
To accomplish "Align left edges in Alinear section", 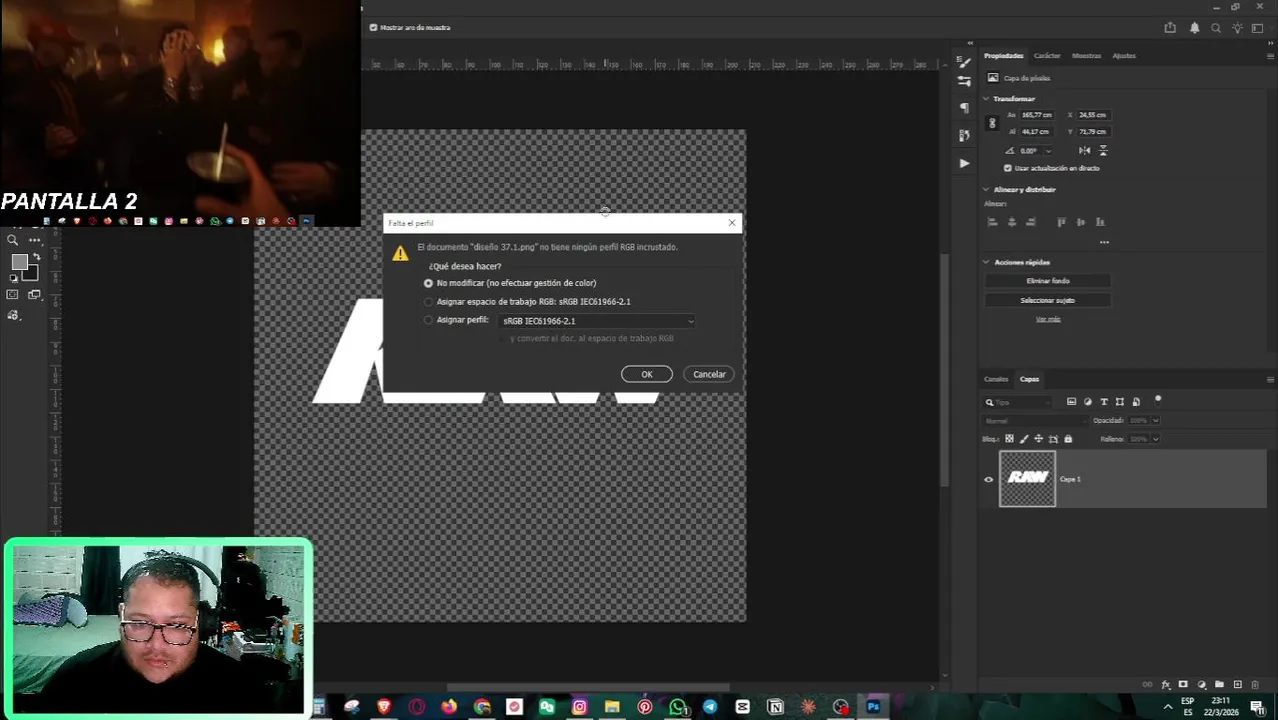I will point(992,222).
